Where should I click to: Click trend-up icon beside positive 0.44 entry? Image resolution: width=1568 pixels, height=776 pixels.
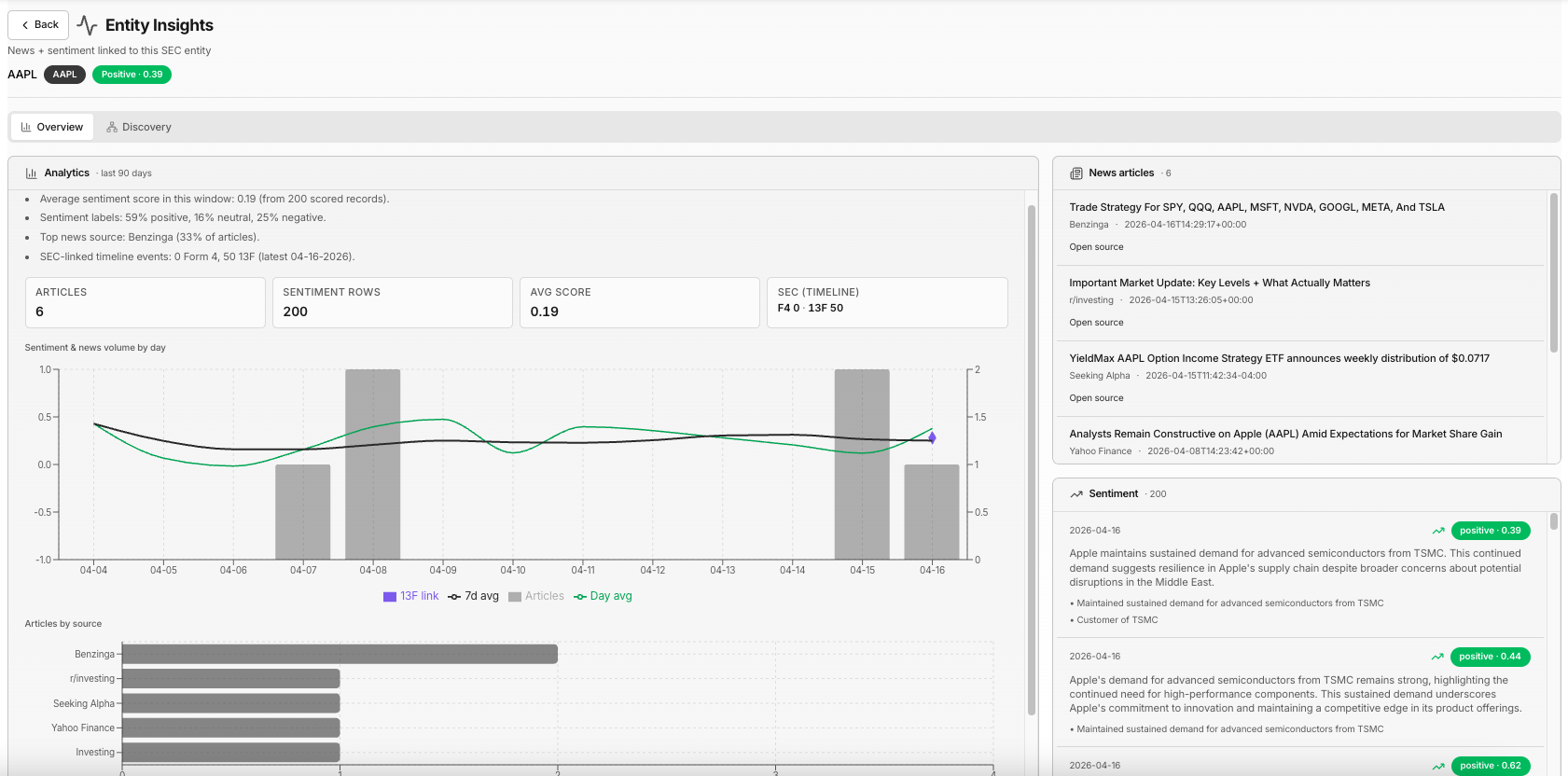coord(1437,657)
